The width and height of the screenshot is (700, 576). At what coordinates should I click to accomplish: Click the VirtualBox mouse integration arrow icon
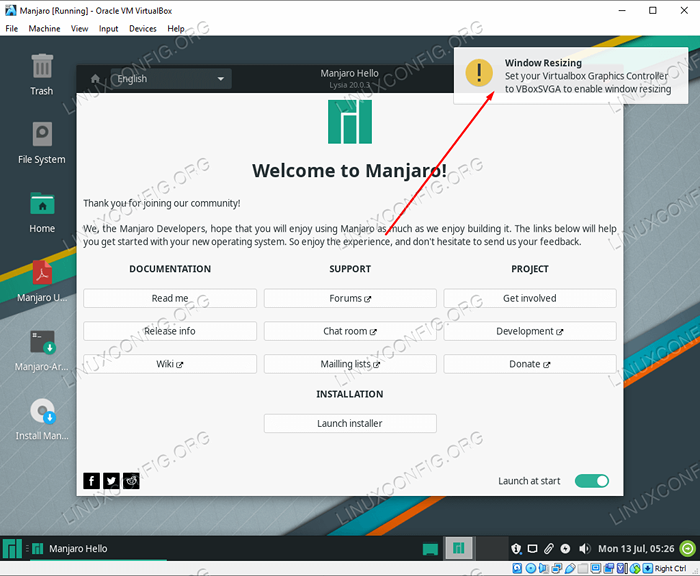point(635,568)
